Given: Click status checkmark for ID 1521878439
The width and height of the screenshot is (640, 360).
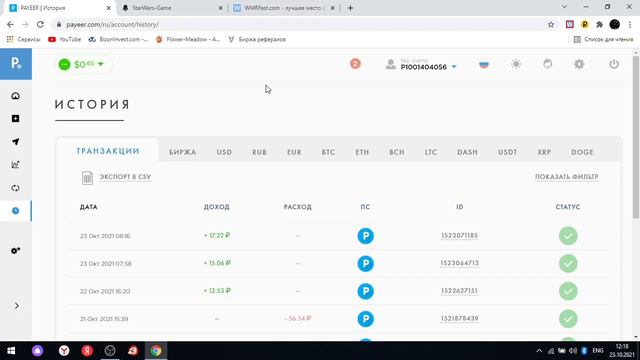Looking at the screenshot, I should click(x=568, y=319).
